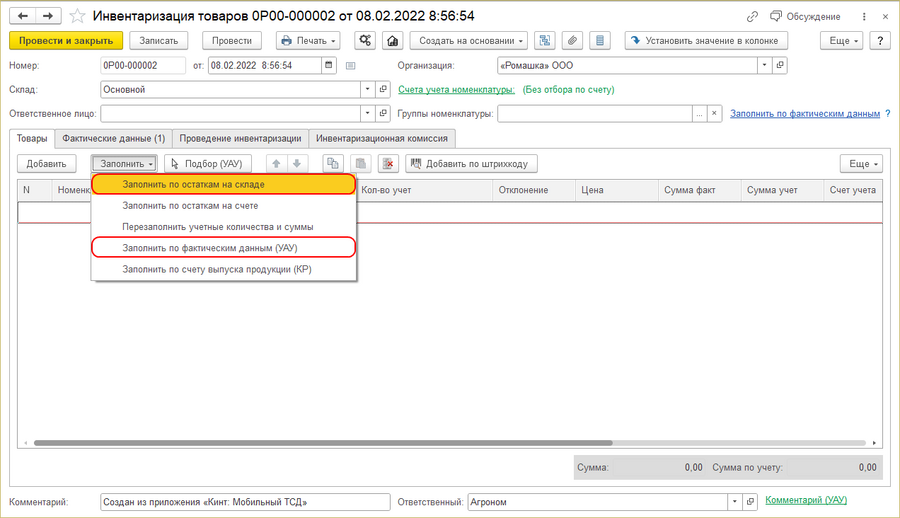Click the delete row red X icon
900x518 pixels.
[x=388, y=164]
